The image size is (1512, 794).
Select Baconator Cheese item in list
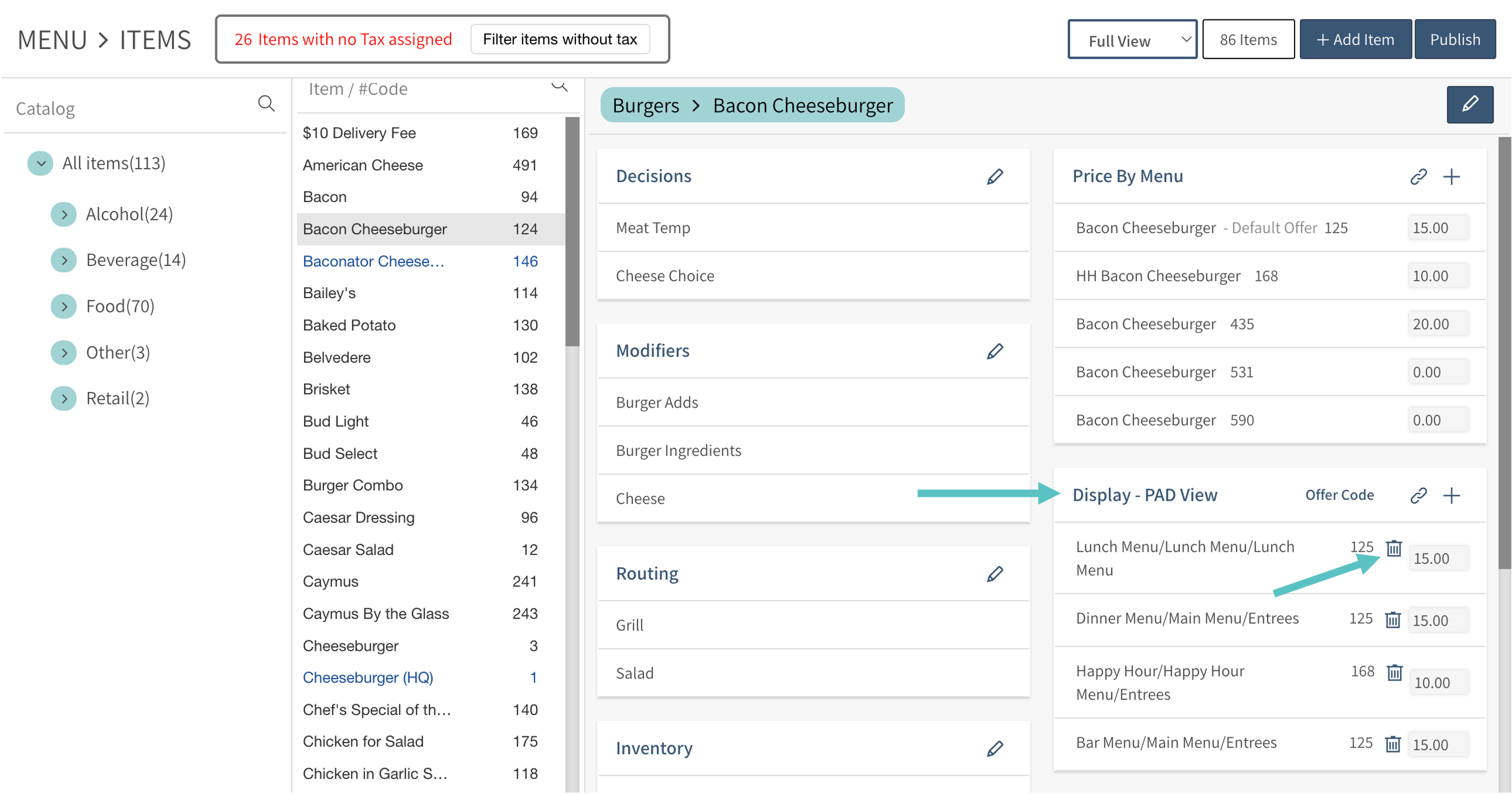coord(374,261)
